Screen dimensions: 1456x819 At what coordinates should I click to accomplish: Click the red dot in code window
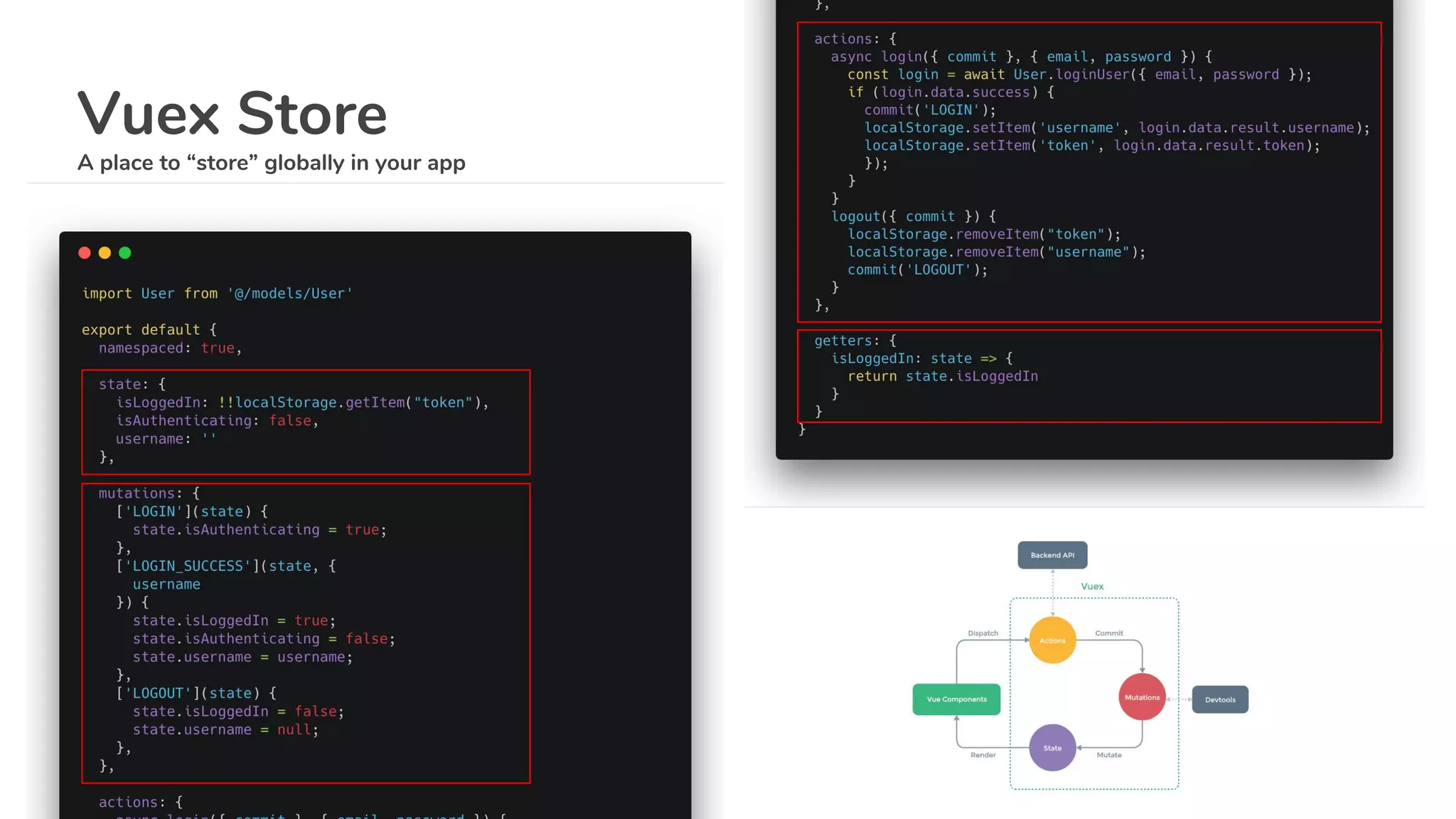85,253
